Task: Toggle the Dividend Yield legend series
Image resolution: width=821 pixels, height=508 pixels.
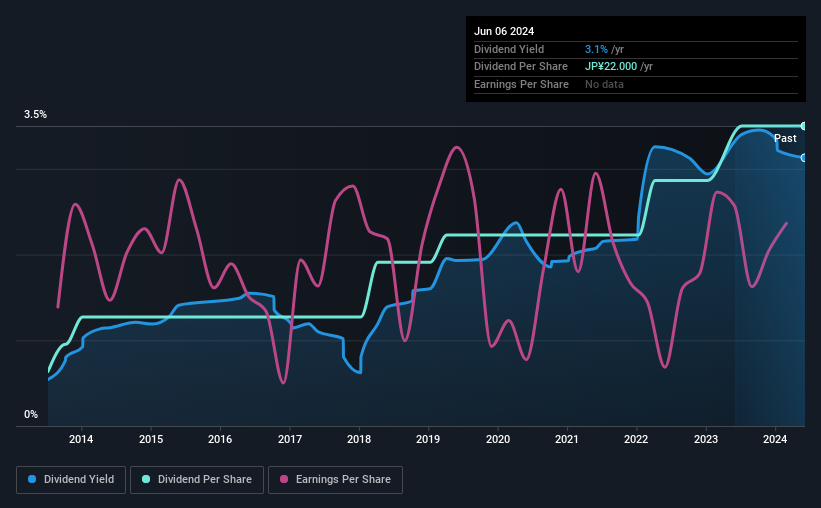Action: point(71,480)
